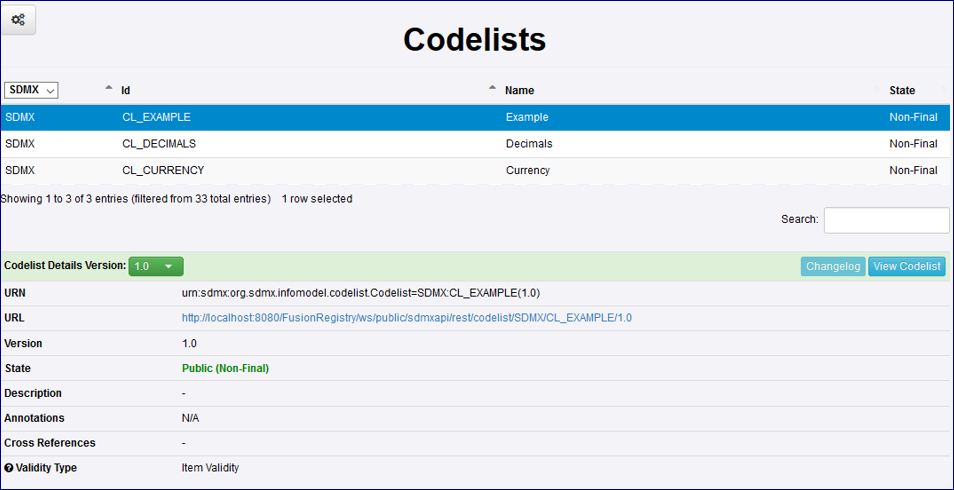This screenshot has width=954, height=490.
Task: Sort the table by State column header
Action: coord(902,91)
